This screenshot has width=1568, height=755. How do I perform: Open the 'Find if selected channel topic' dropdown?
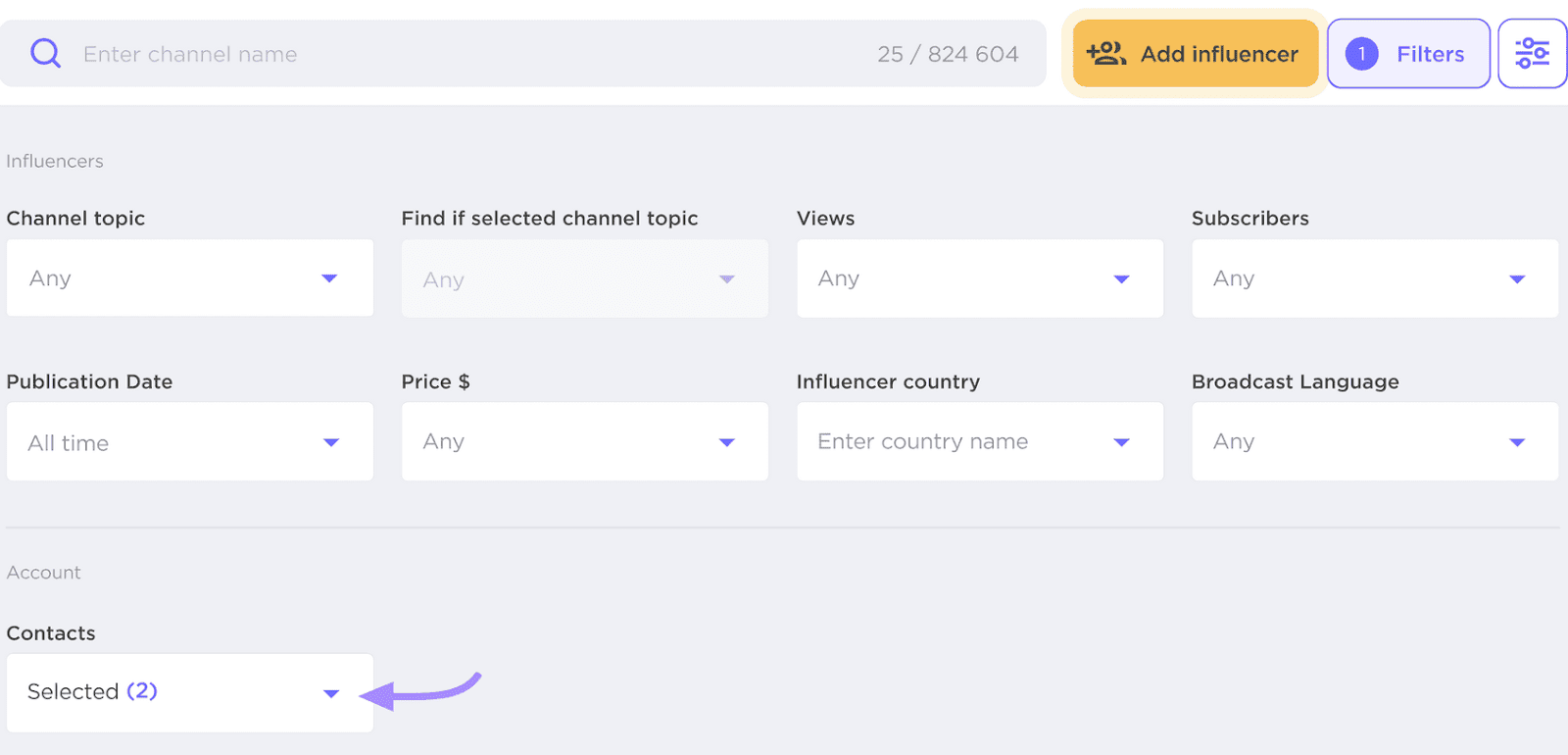pyautogui.click(x=584, y=278)
